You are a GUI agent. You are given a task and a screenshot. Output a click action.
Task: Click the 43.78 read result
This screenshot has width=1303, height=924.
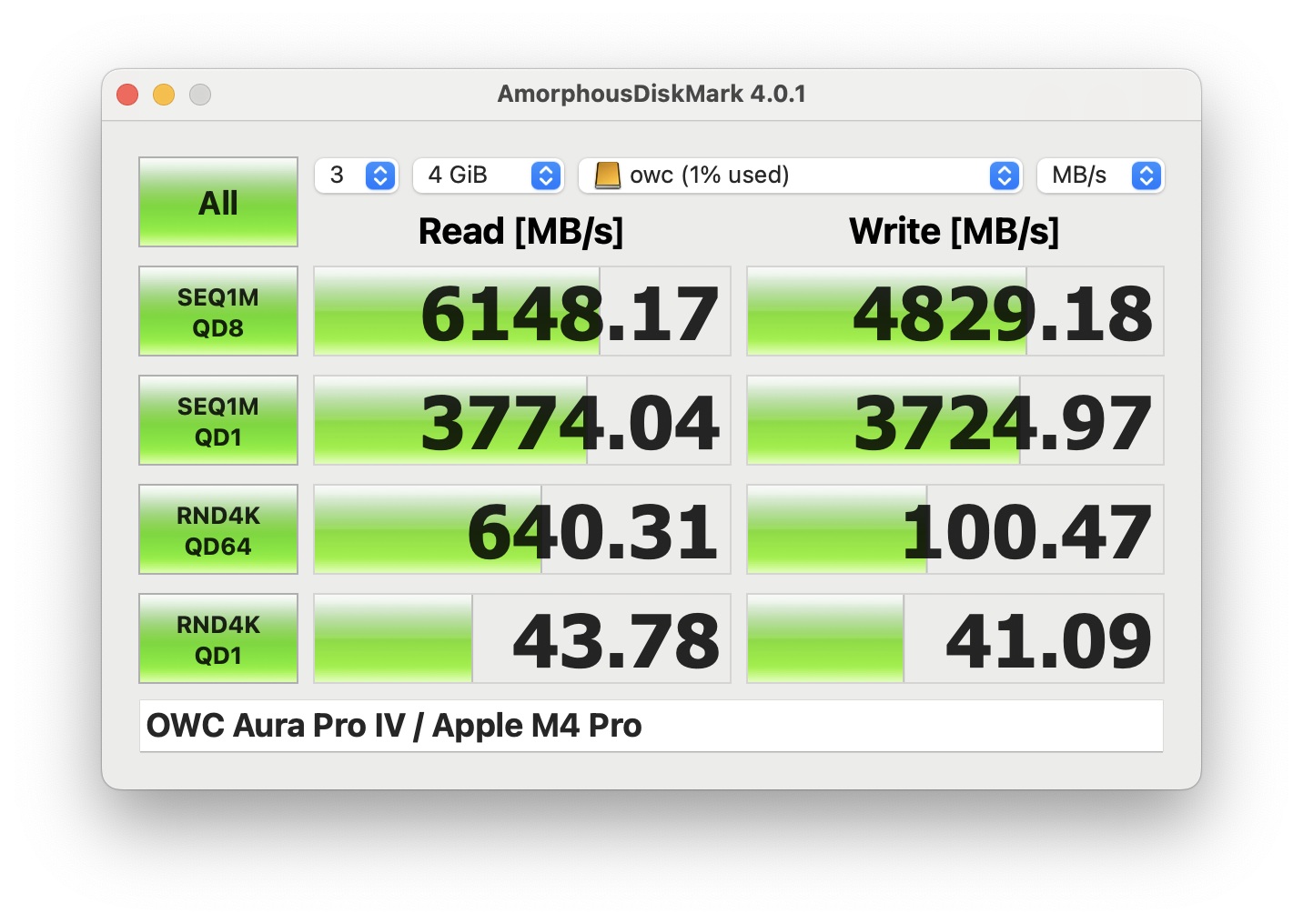pyautogui.click(x=522, y=638)
